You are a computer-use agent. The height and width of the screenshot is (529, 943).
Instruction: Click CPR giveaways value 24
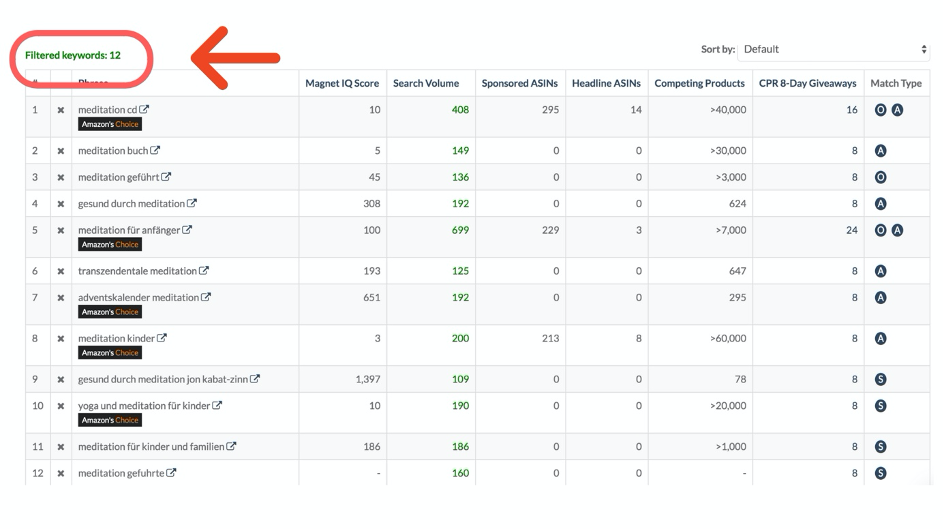[852, 230]
